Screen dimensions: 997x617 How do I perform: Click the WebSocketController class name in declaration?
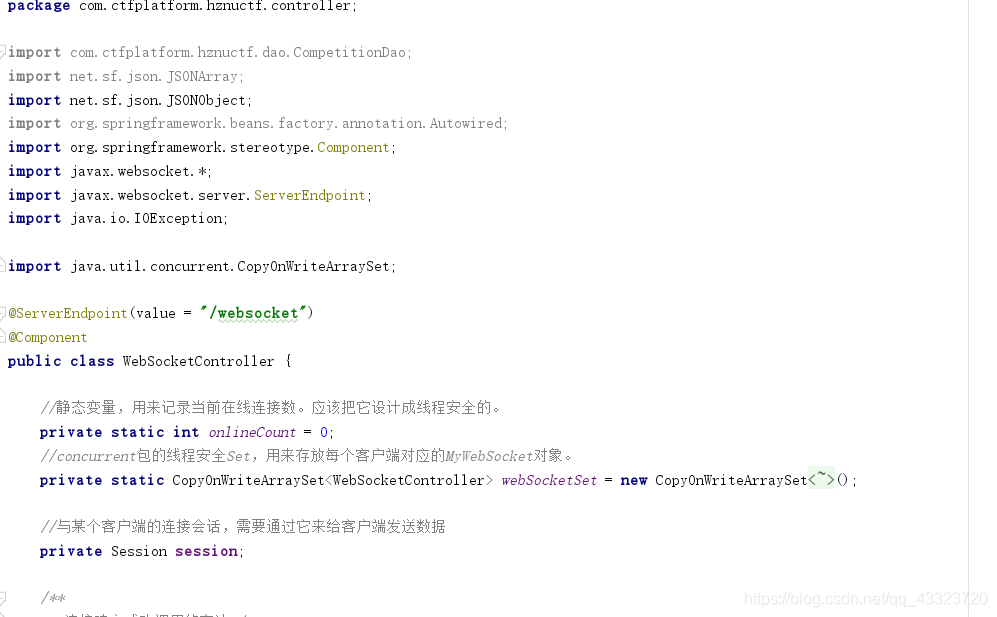[x=198, y=361]
